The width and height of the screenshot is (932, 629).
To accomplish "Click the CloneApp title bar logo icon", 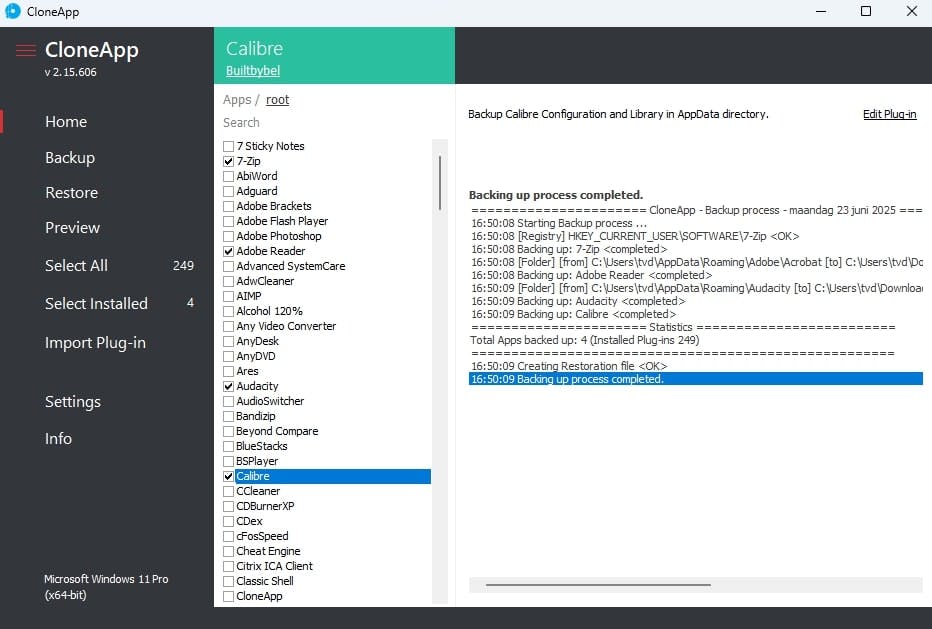I will click(12, 11).
